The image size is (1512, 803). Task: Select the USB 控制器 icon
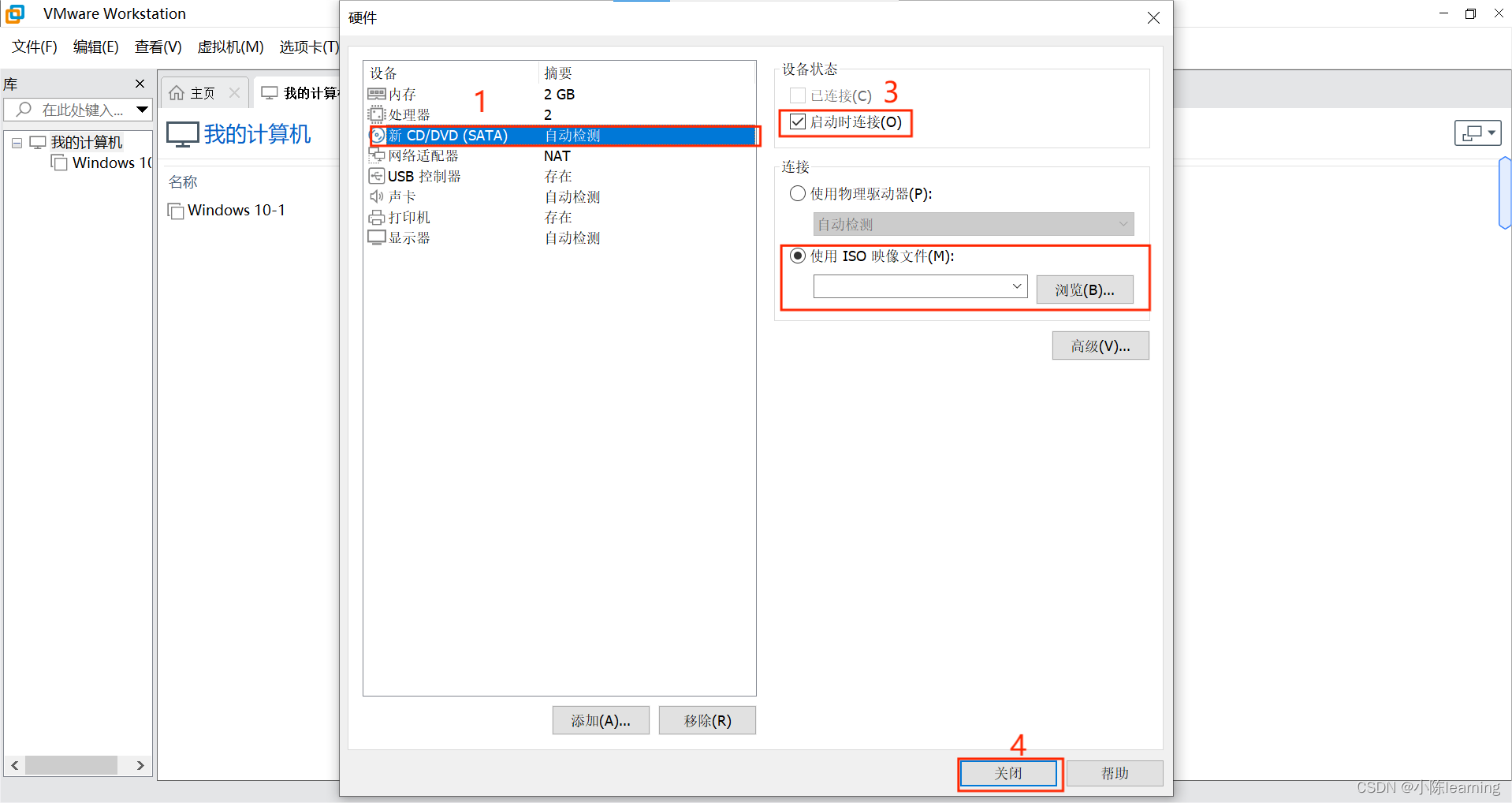(x=377, y=176)
